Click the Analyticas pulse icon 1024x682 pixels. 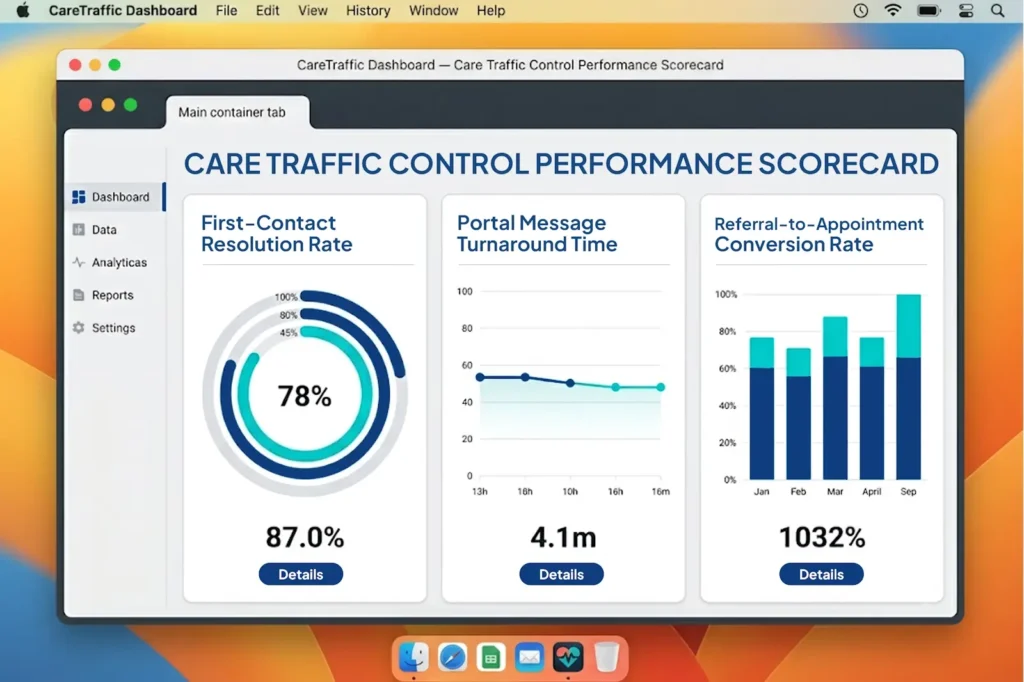[79, 262]
